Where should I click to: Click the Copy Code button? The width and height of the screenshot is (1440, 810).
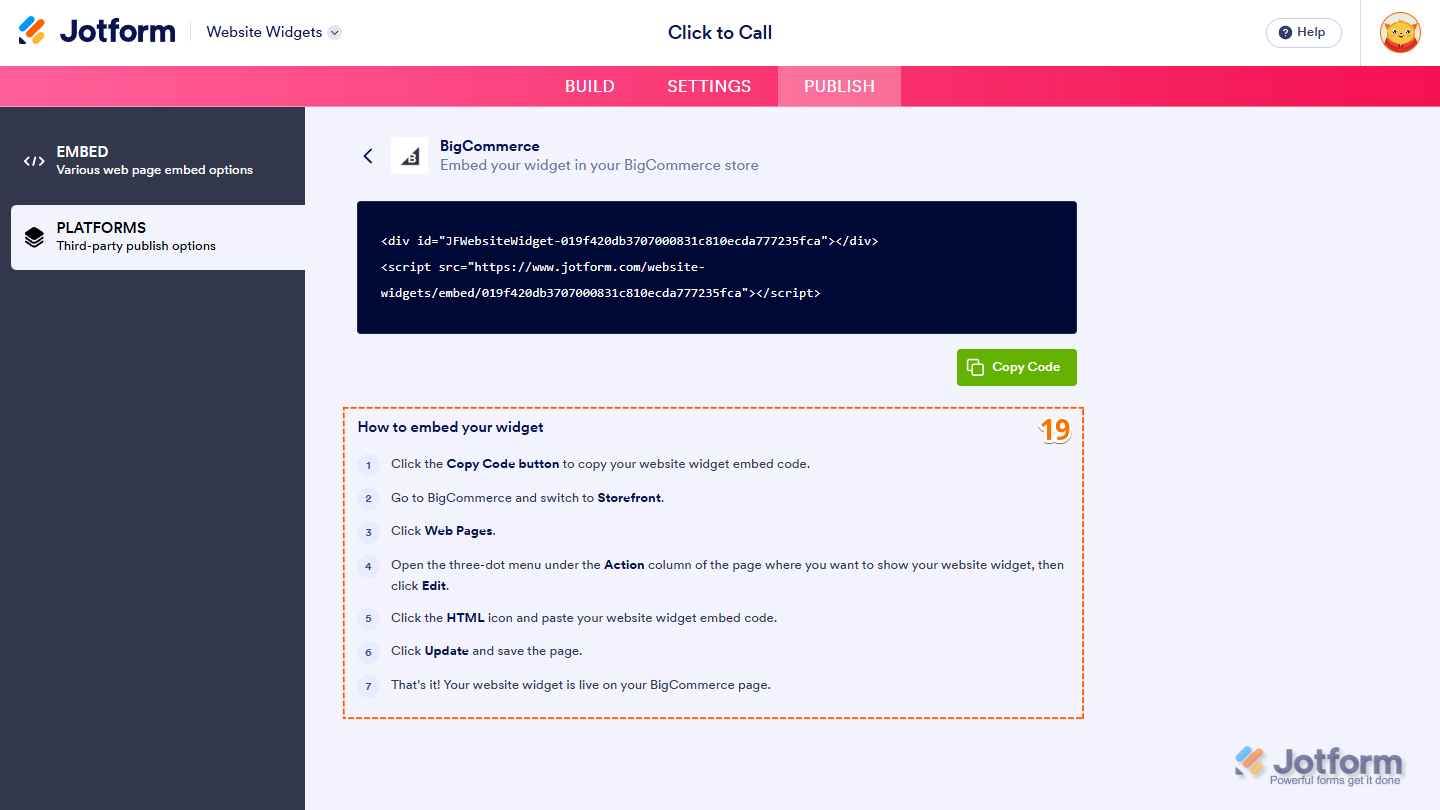click(x=1016, y=367)
